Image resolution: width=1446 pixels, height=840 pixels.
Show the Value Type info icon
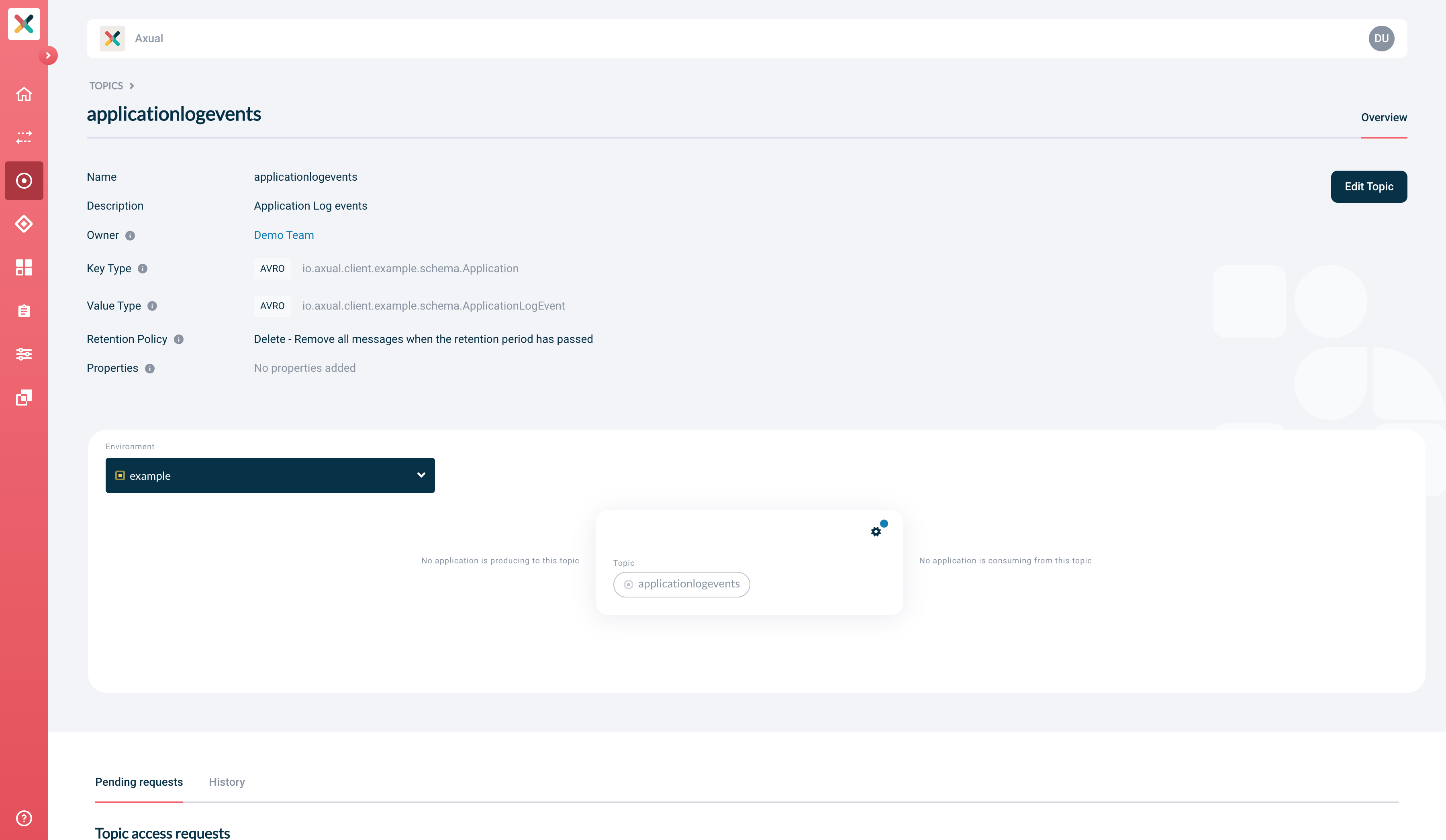point(152,306)
